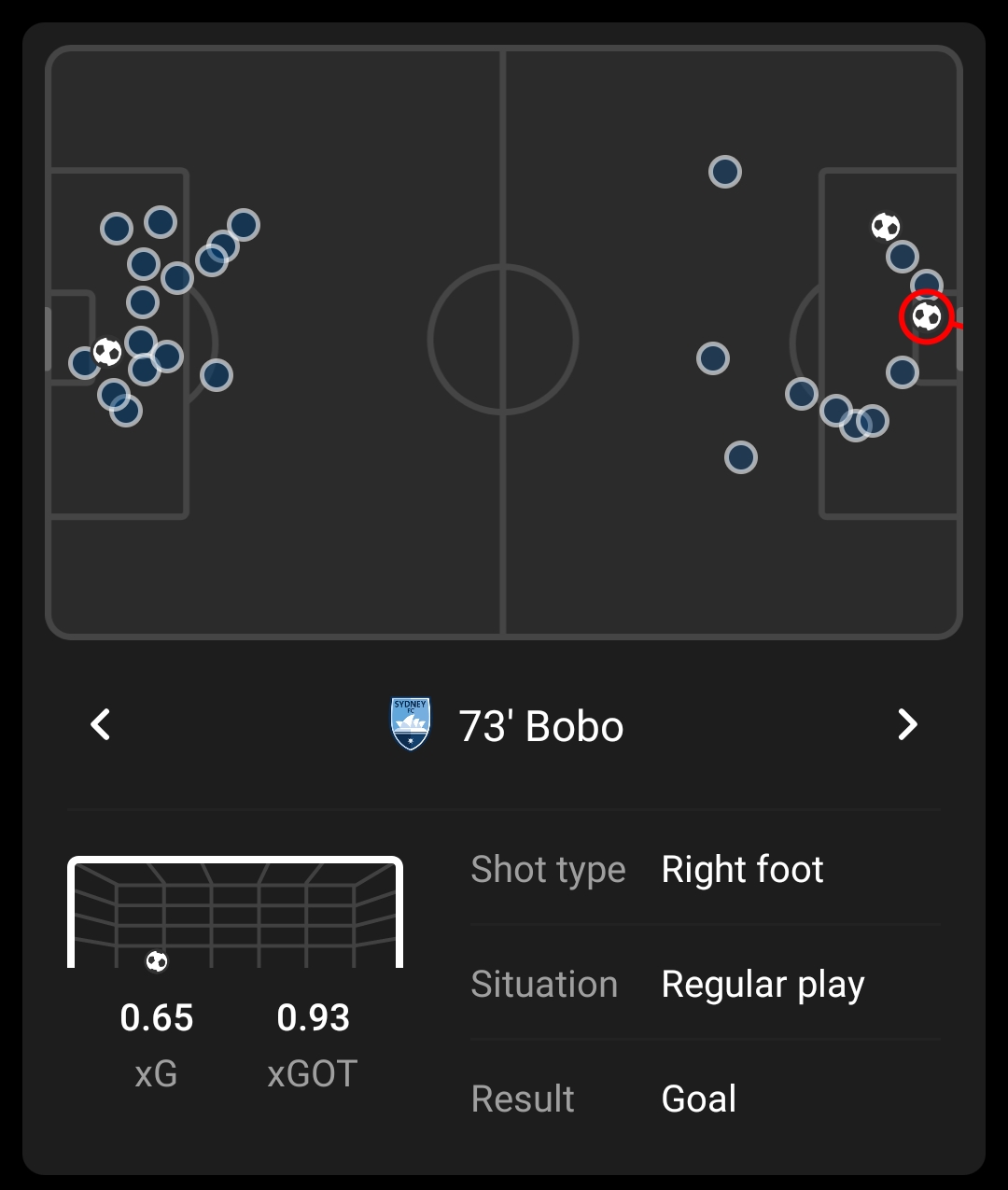The width and height of the screenshot is (1008, 1190).
Task: Click the Result Goal row
Action: click(706, 1099)
